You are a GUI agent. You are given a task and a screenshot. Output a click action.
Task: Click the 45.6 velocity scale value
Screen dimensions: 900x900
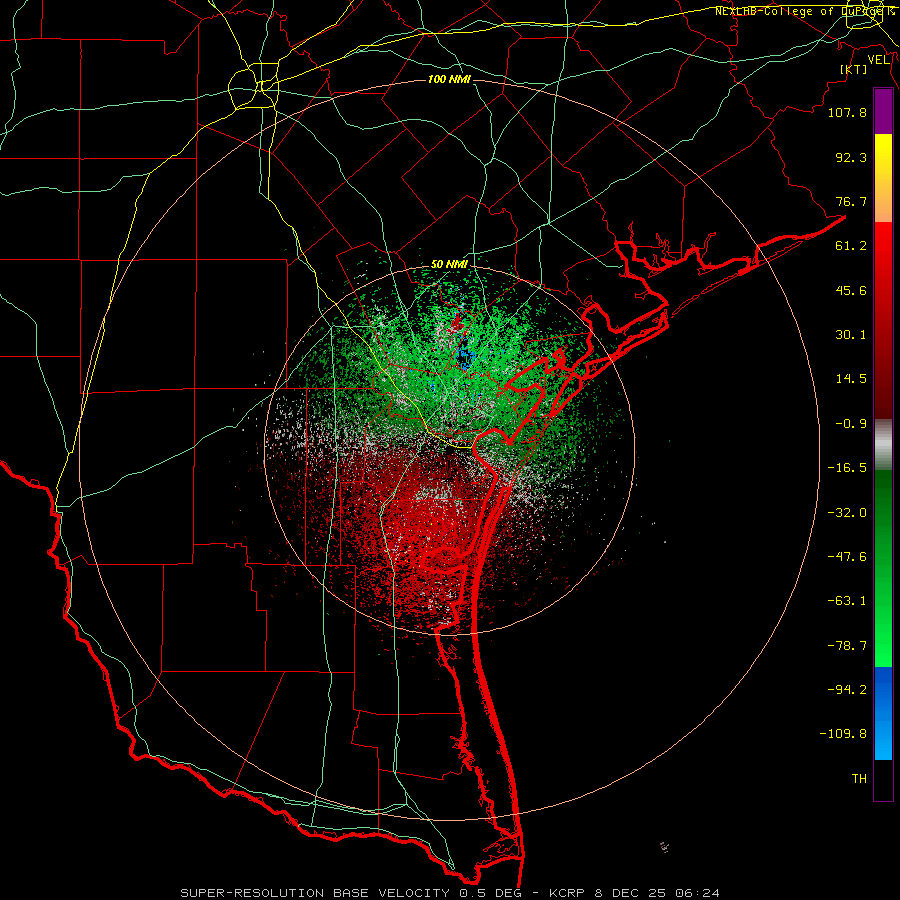(x=851, y=290)
